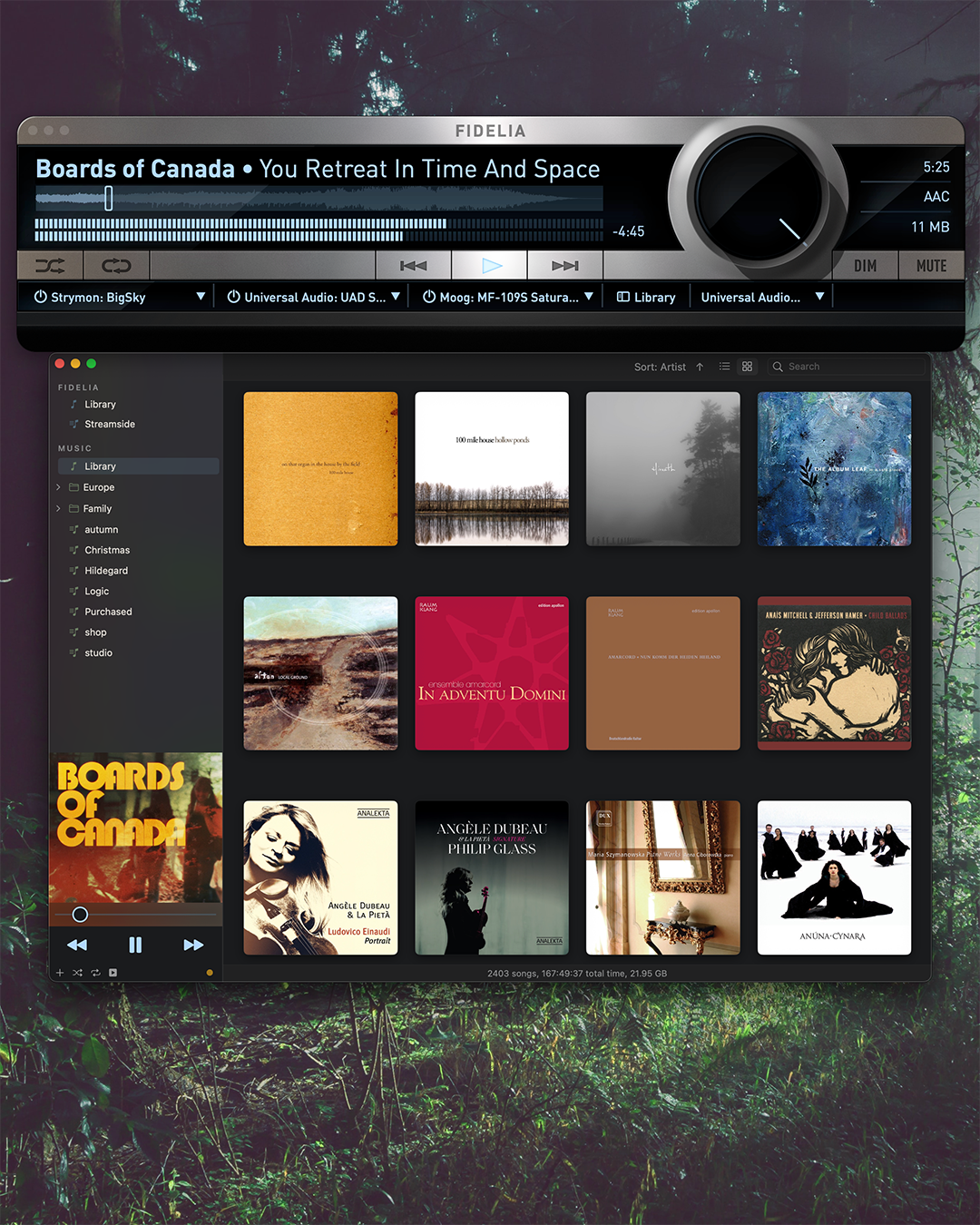Open the Universal Audio: UAD S... effect dropdown
Image resolution: width=980 pixels, height=1225 pixels.
pyautogui.click(x=396, y=297)
